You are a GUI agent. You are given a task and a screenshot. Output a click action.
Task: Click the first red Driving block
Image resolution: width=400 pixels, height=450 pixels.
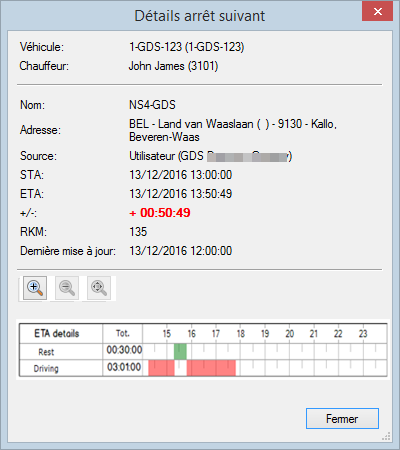(x=161, y=368)
